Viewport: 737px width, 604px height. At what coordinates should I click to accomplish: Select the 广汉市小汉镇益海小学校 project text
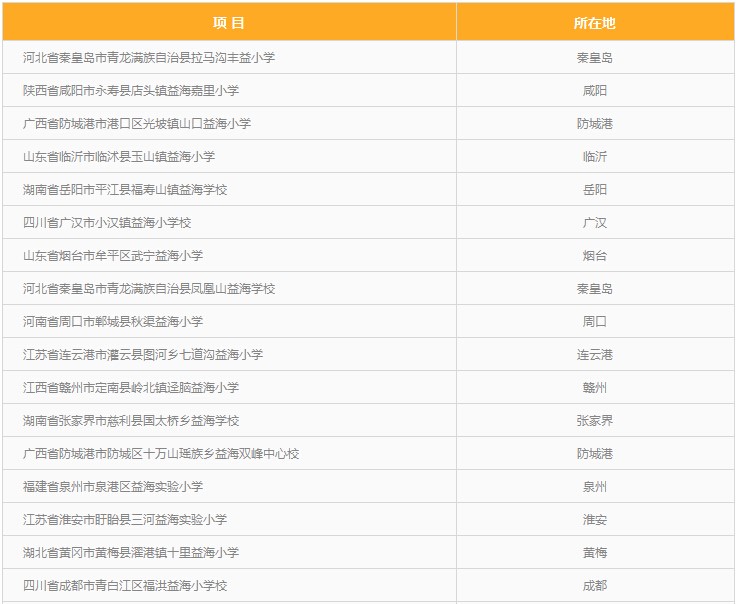coord(107,222)
